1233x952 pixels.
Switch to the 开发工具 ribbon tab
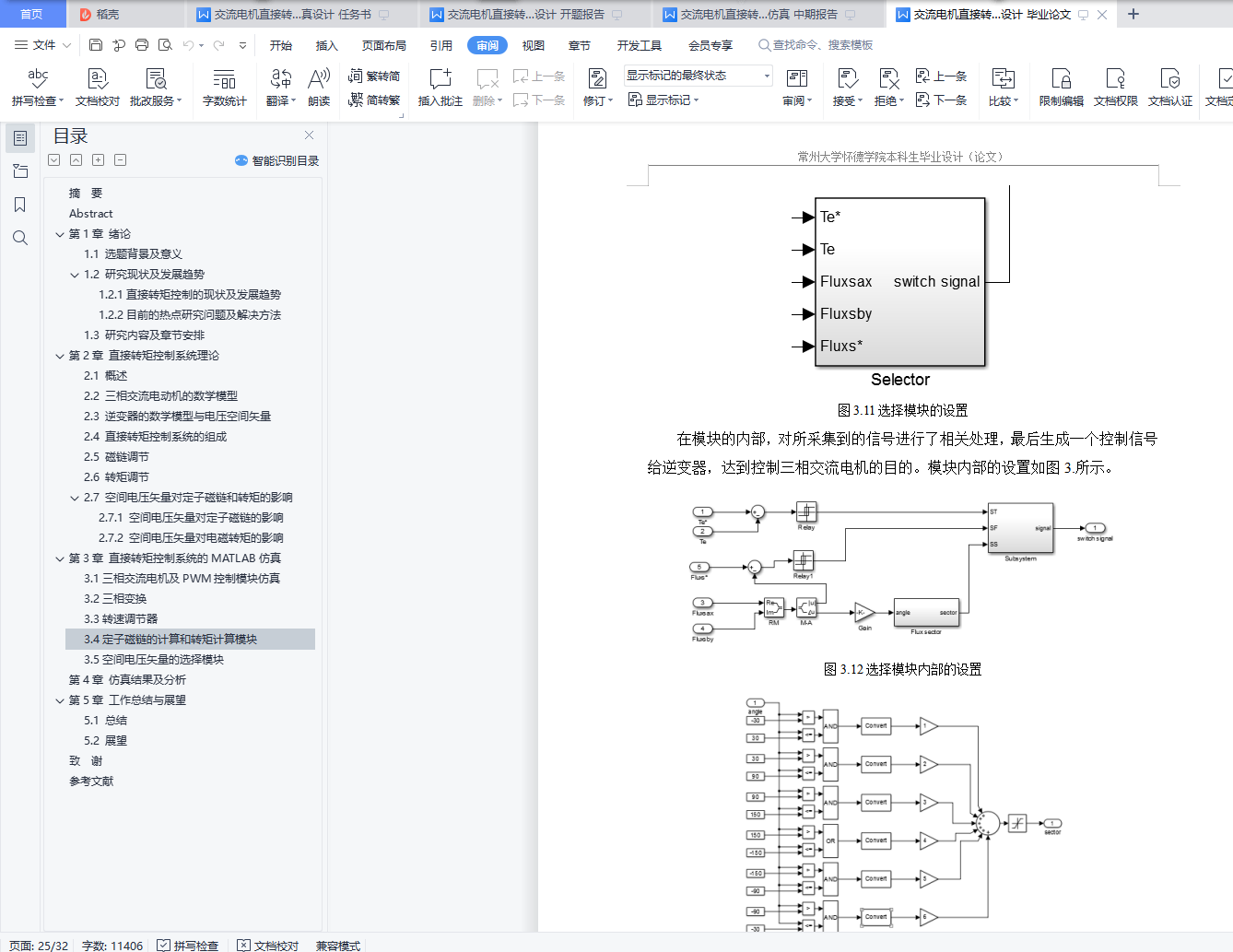tap(640, 45)
